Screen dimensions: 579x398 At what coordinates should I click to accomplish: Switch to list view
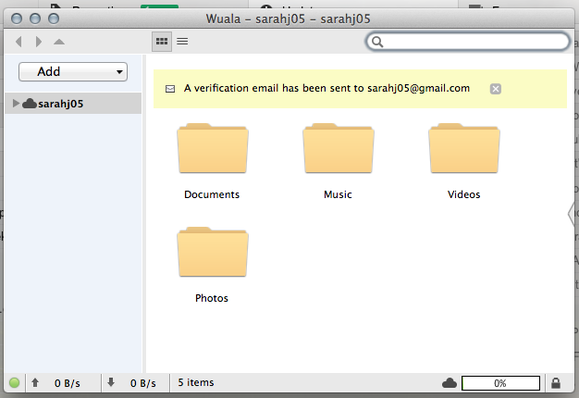182,41
